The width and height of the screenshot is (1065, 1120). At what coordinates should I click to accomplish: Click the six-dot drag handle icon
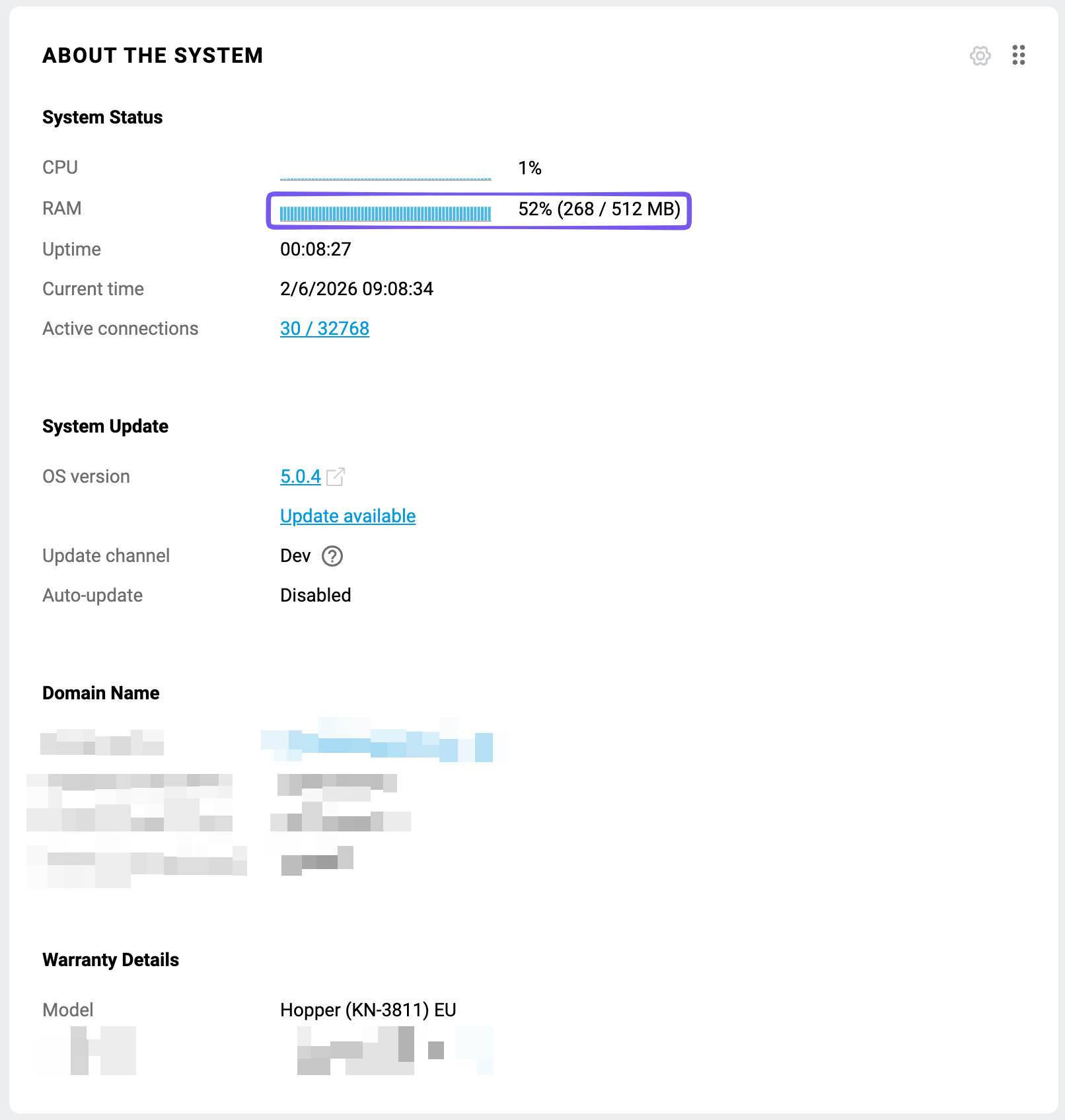1018,55
